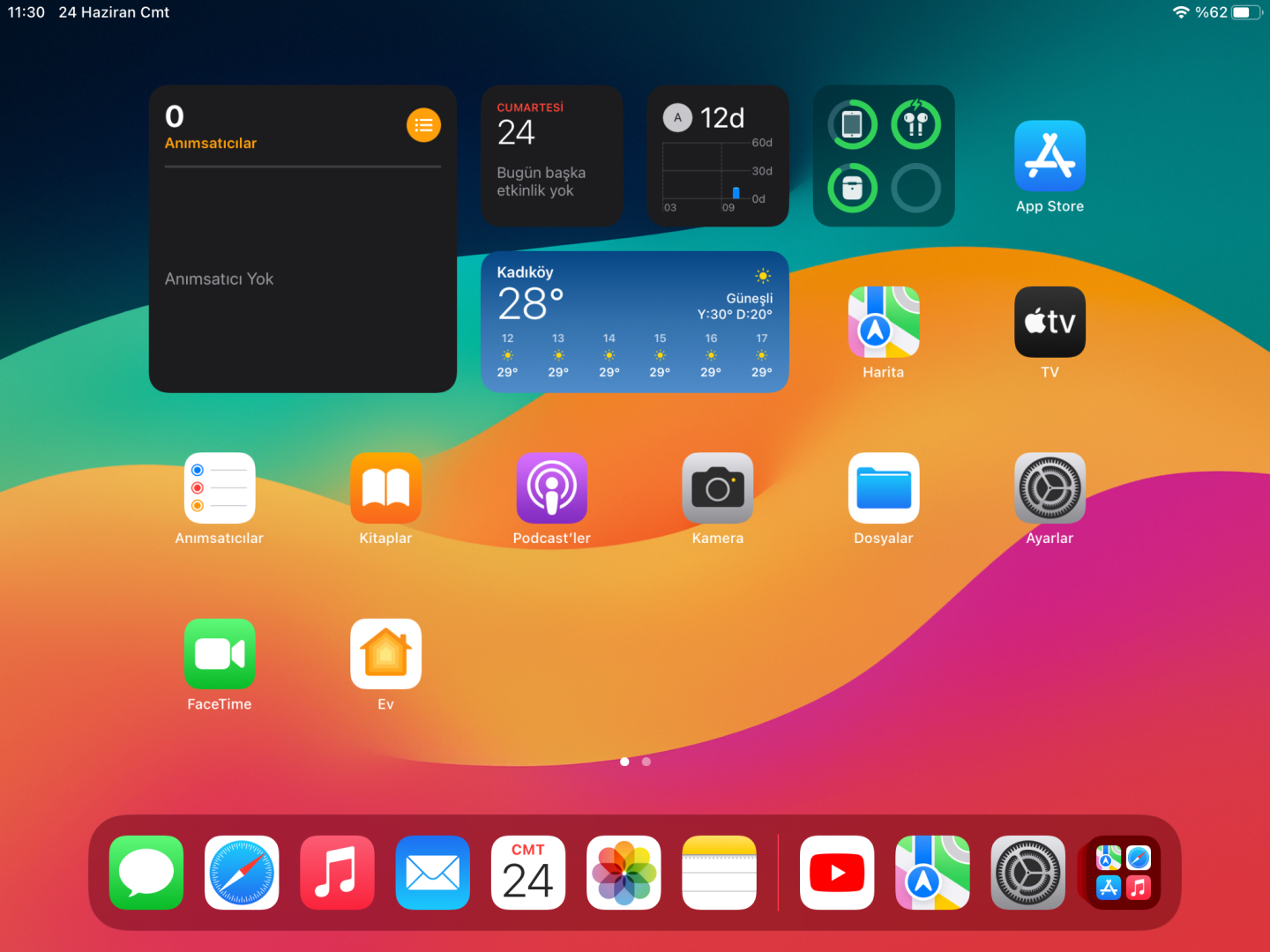Open Notes from the dock
The height and width of the screenshot is (952, 1270).
(x=720, y=873)
